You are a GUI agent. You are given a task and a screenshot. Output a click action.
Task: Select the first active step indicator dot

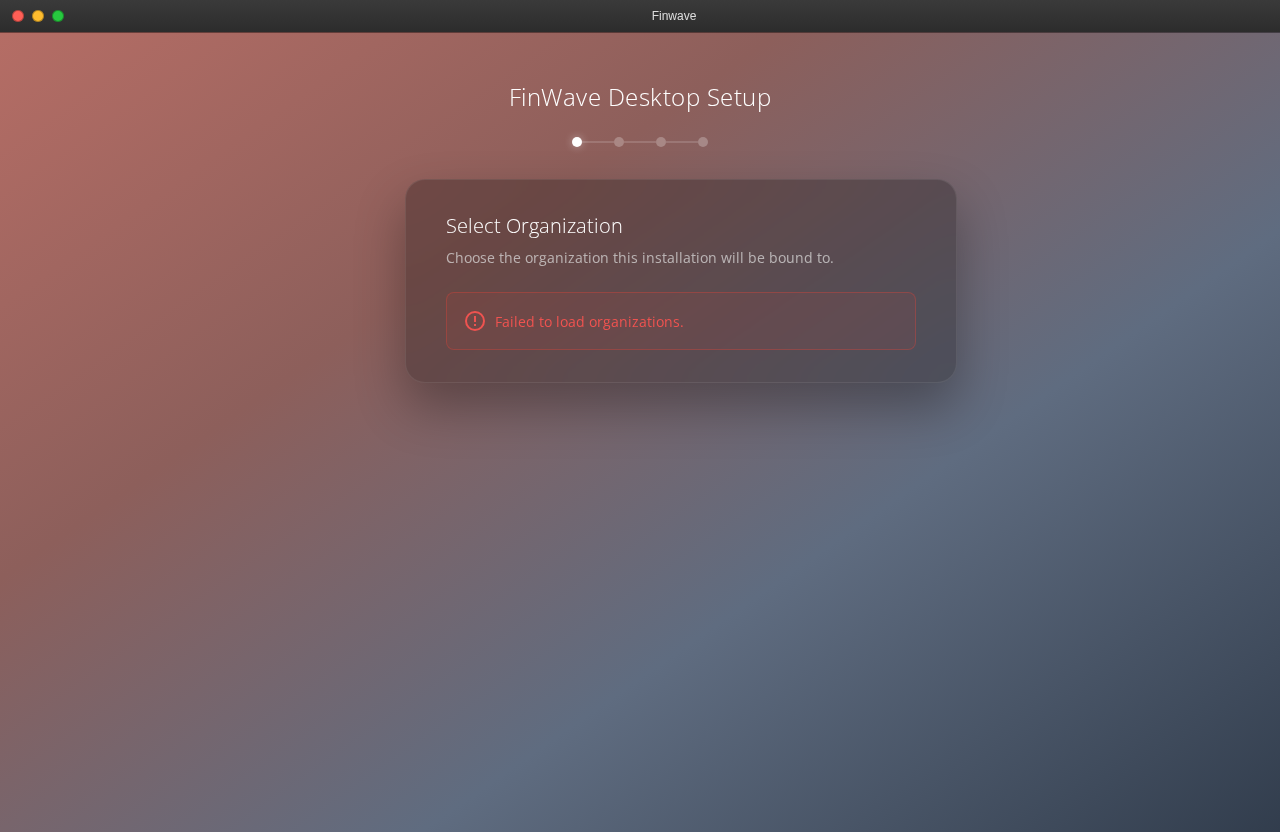(x=577, y=142)
